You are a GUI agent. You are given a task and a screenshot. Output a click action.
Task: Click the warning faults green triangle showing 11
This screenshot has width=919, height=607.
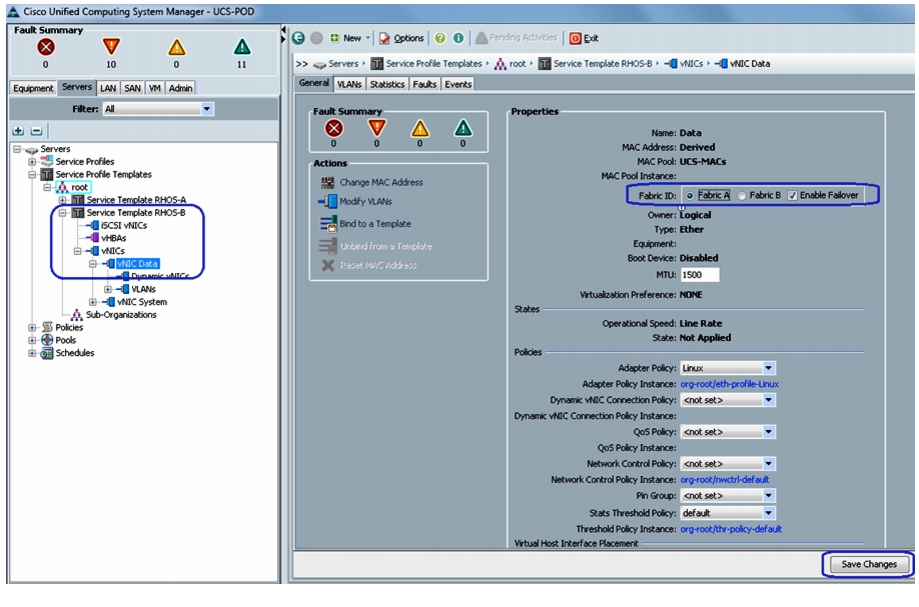(x=241, y=47)
